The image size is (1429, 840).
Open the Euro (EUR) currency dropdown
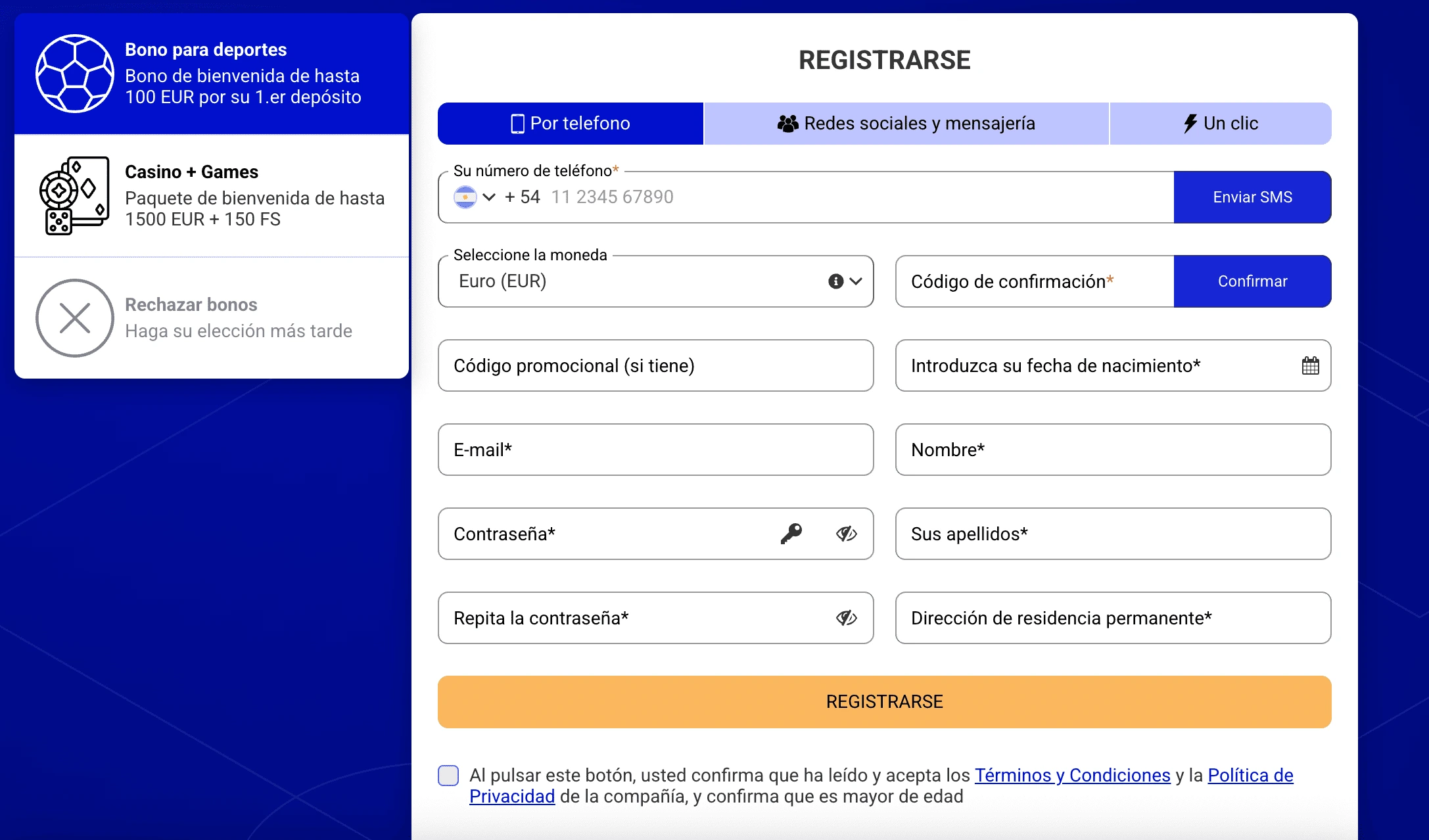[655, 281]
